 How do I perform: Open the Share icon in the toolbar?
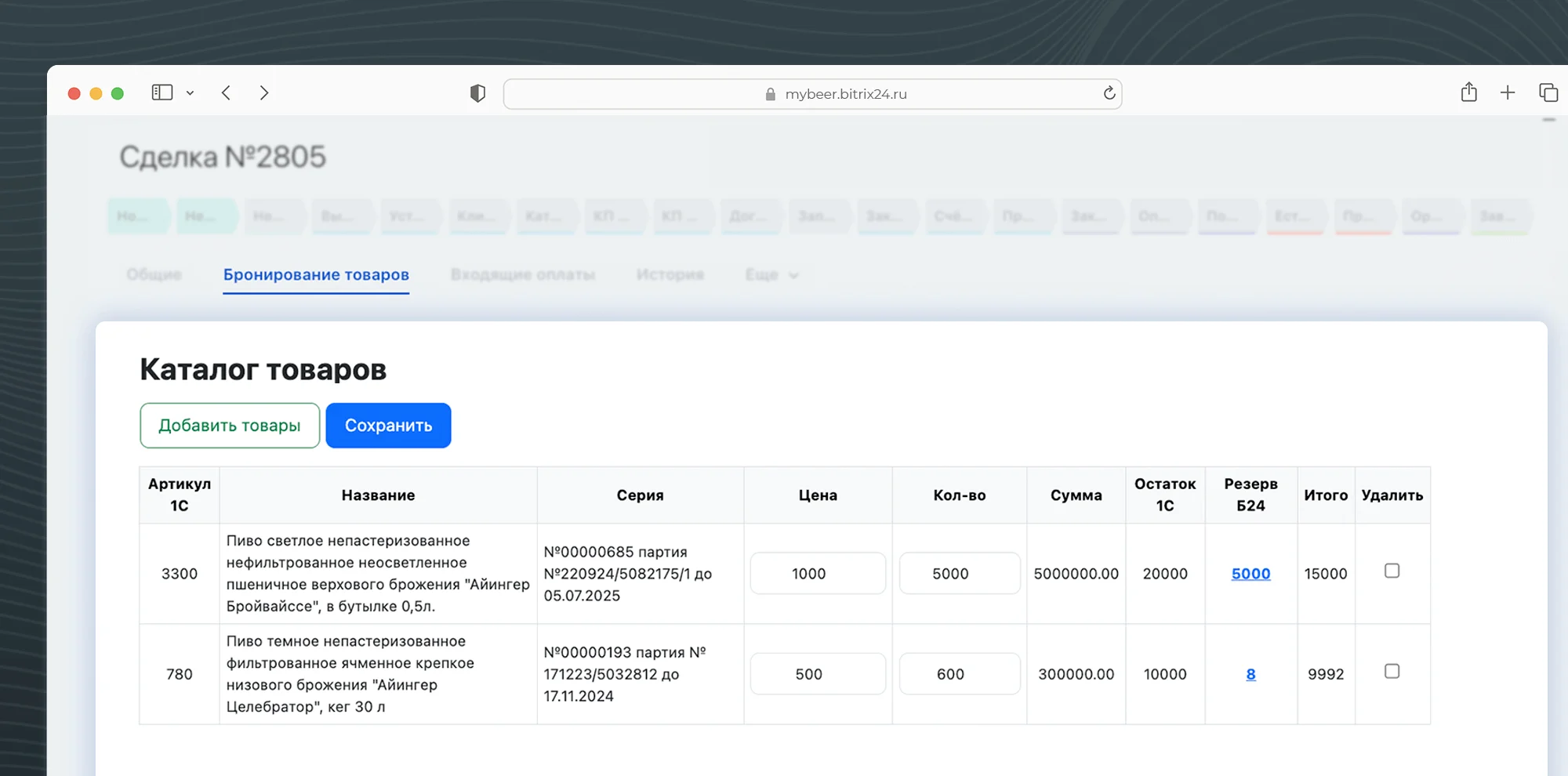coord(1468,92)
